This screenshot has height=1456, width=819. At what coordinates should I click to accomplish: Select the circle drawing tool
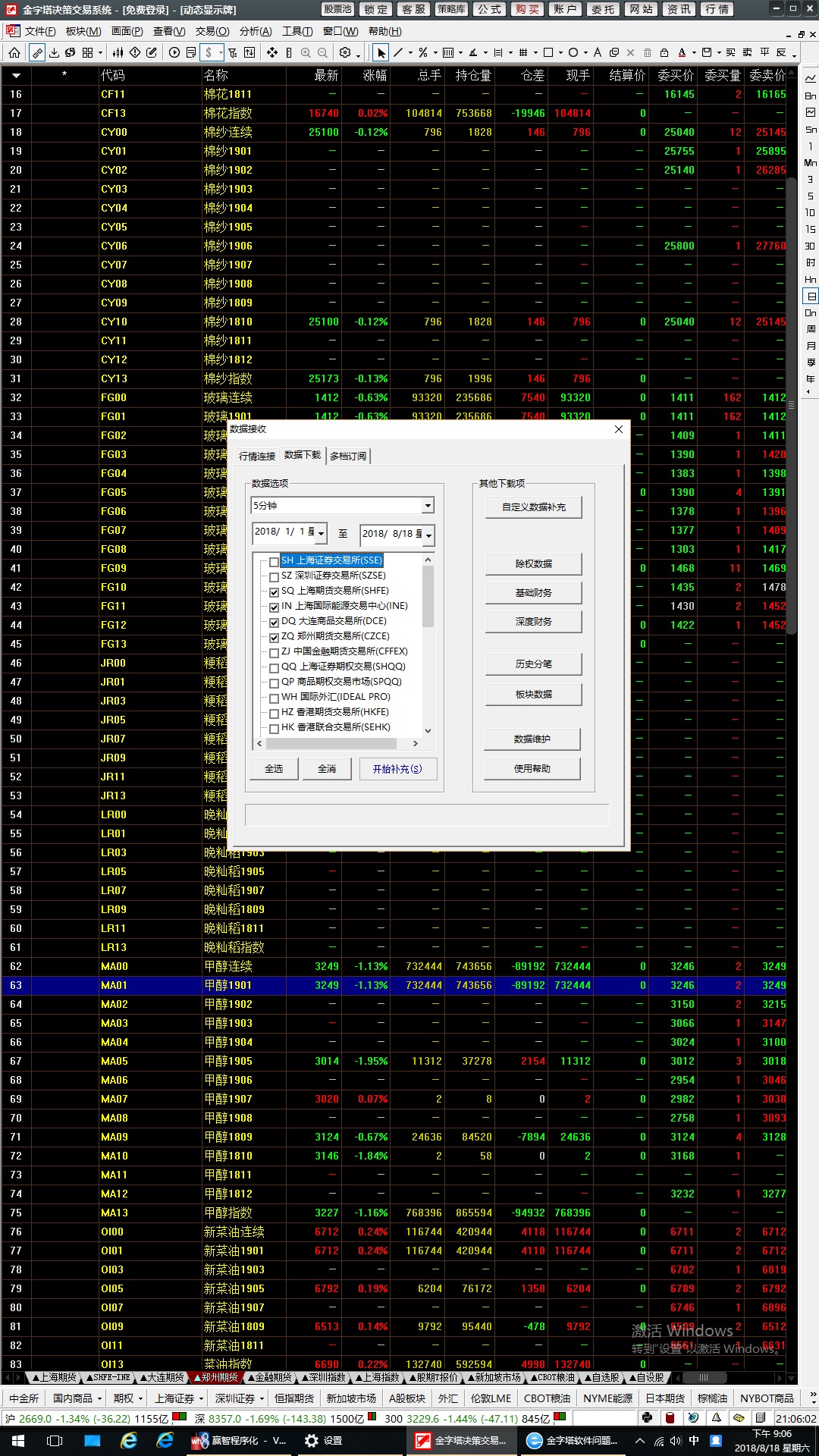573,52
